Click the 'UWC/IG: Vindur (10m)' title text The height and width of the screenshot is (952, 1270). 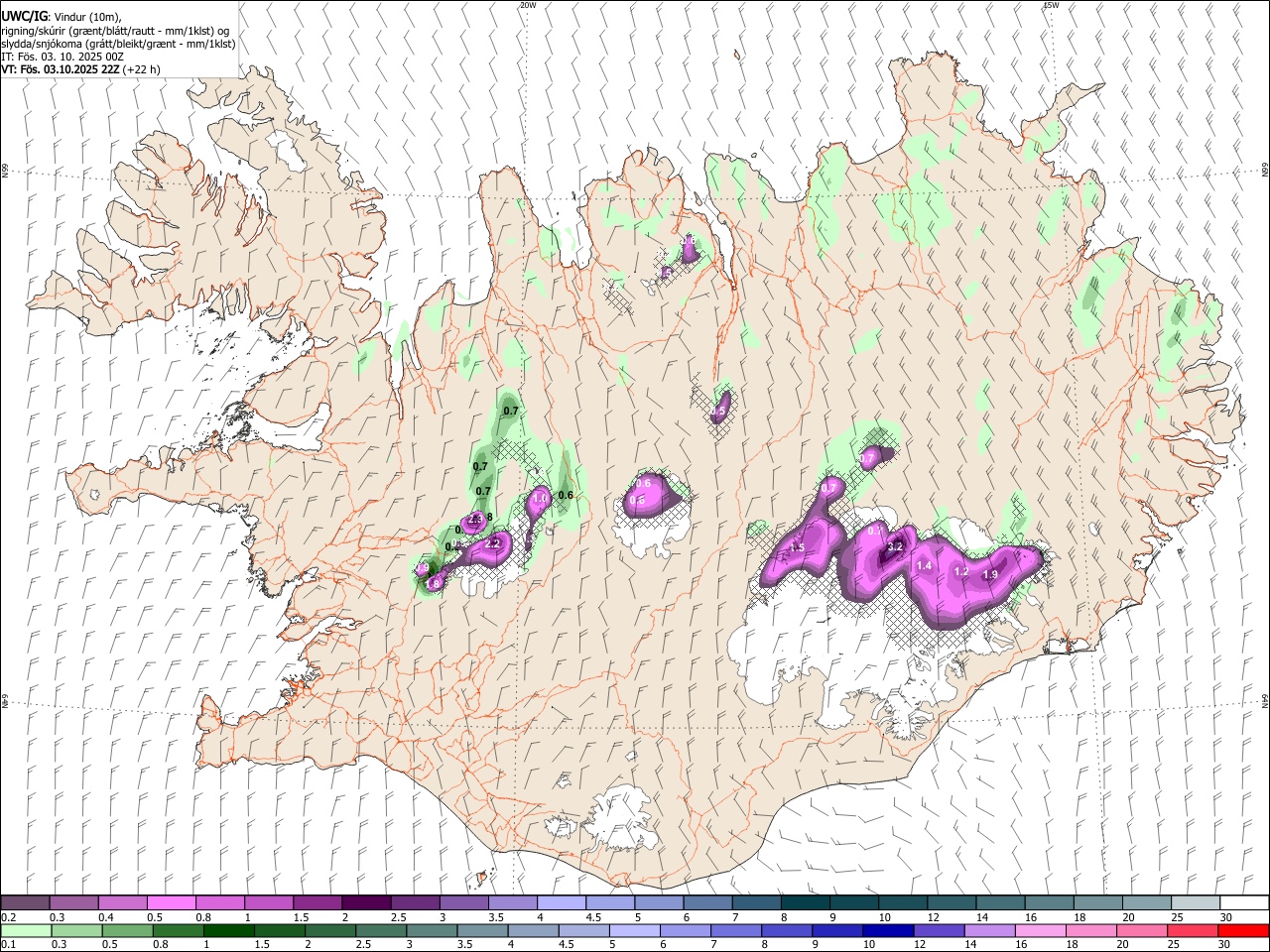click(x=62, y=16)
